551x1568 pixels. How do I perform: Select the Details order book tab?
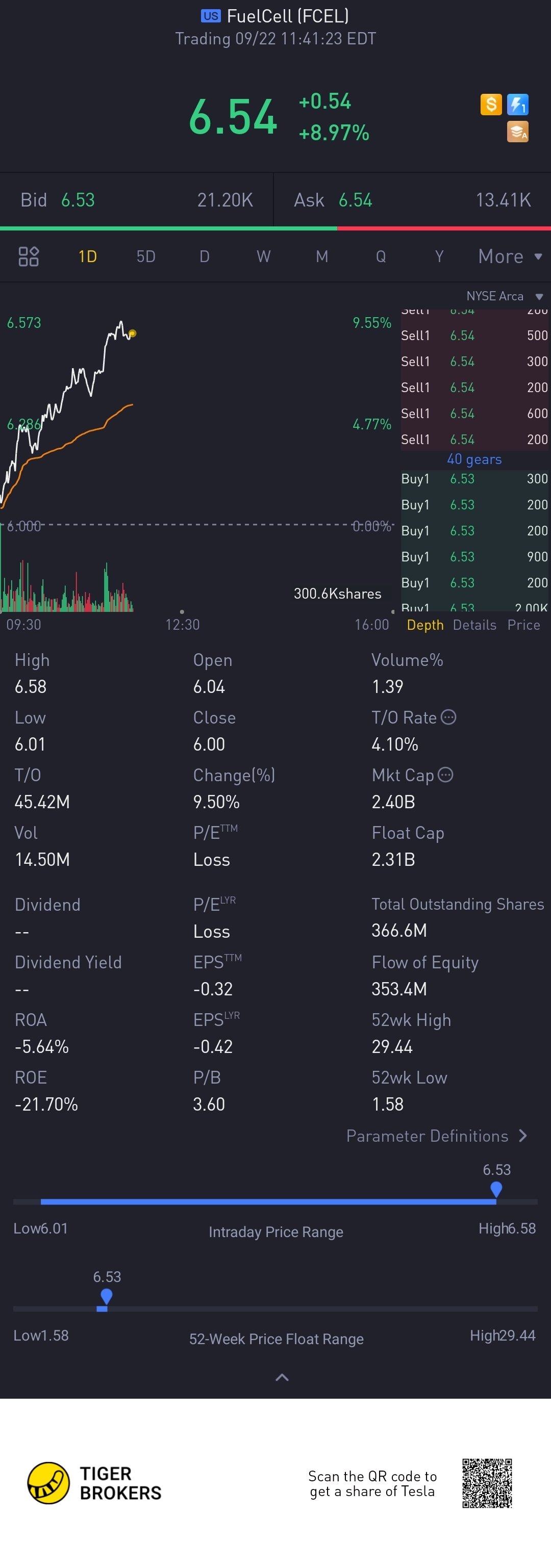coord(474,625)
